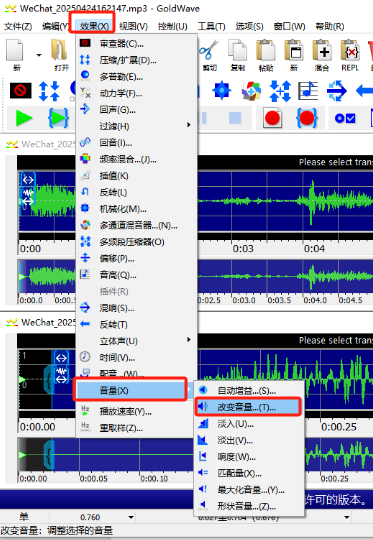This screenshot has width=373, height=540.
Task: Select 多频段压缩器(O) menu entry
Action: [137, 242]
